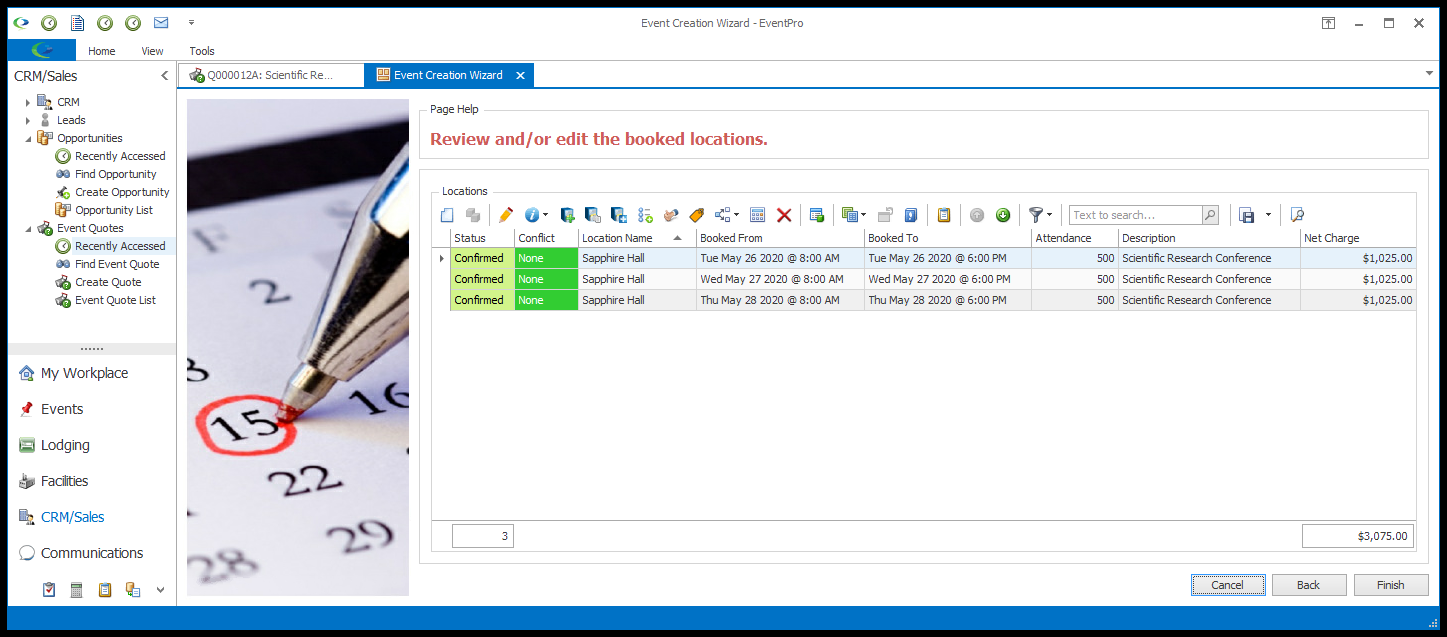Viewport: 1447px width, 637px height.
Task: Open the hierarchy icon dropdown arrow
Action: click(737, 215)
